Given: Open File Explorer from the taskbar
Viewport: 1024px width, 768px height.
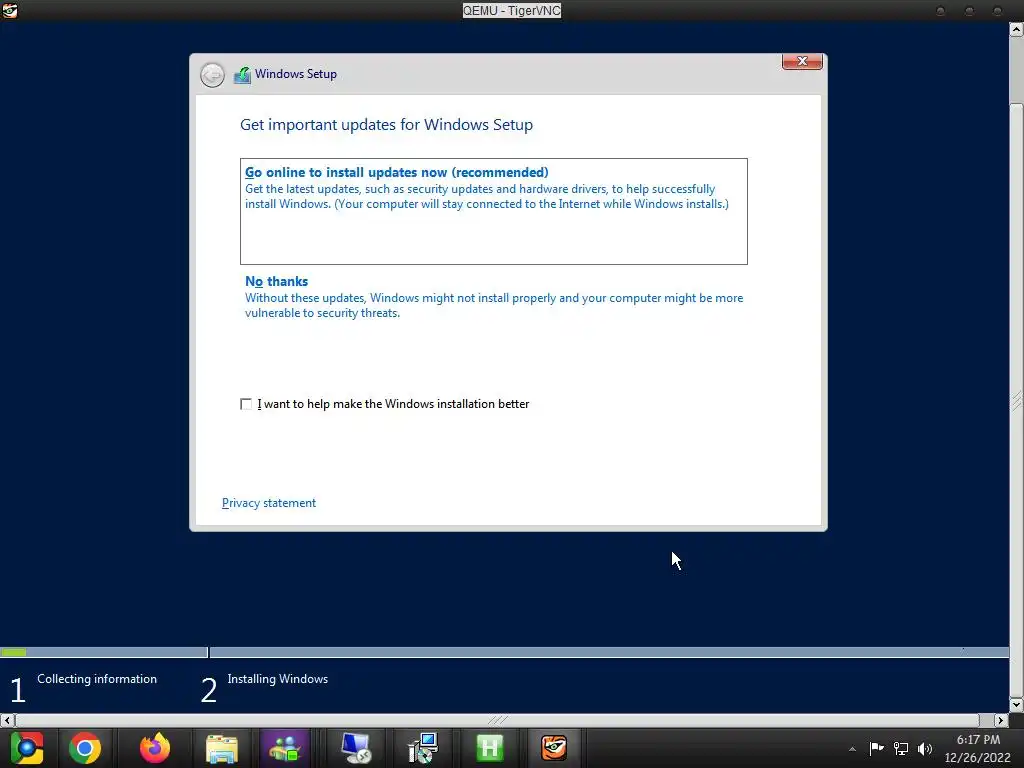Looking at the screenshot, I should tap(222, 748).
